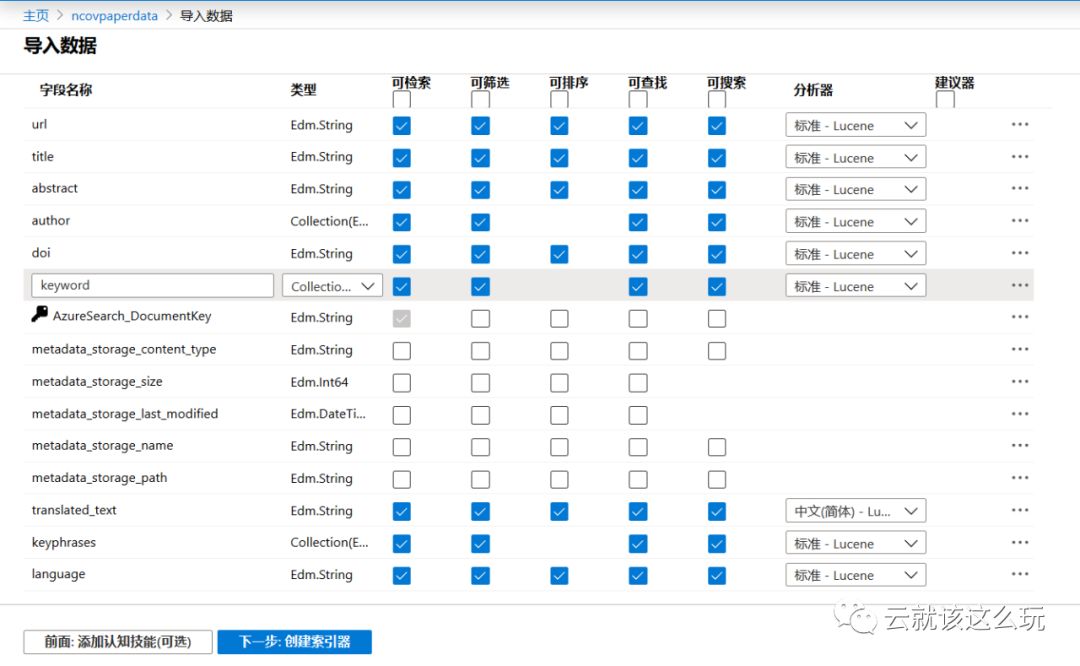The height and width of the screenshot is (666, 1080).
Task: Open ellipsis menu for metadata_storage_name row
Action: click(1019, 446)
